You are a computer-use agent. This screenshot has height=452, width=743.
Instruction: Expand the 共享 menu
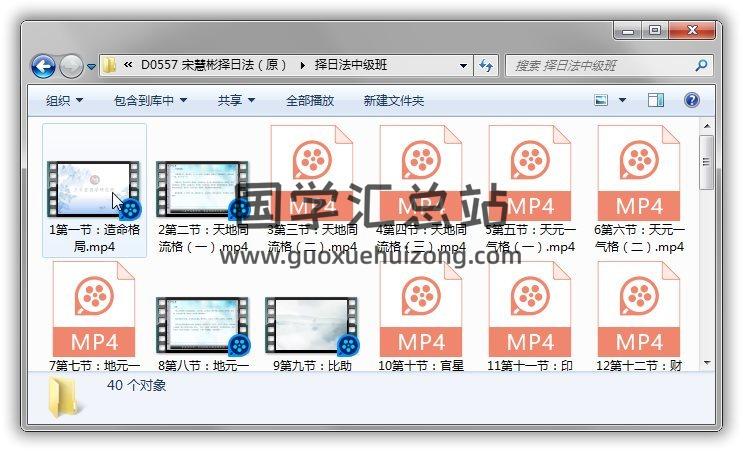tap(236, 100)
